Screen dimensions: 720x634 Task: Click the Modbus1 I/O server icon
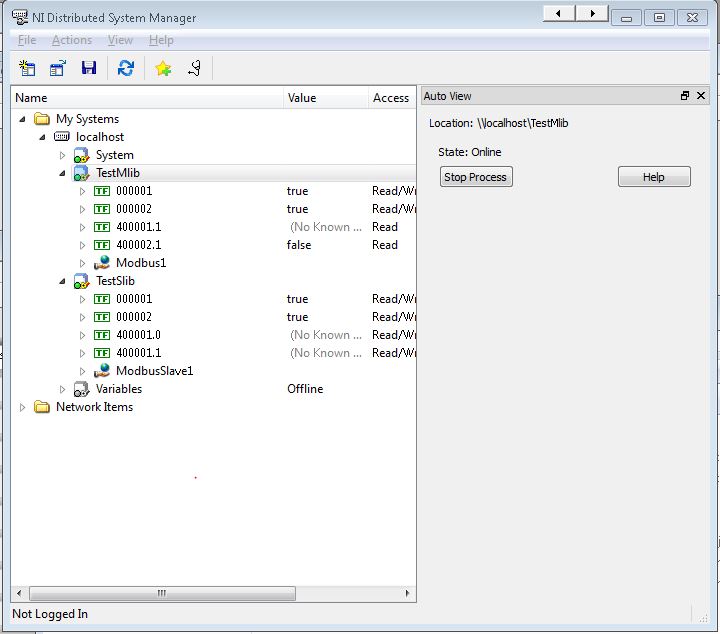102,263
